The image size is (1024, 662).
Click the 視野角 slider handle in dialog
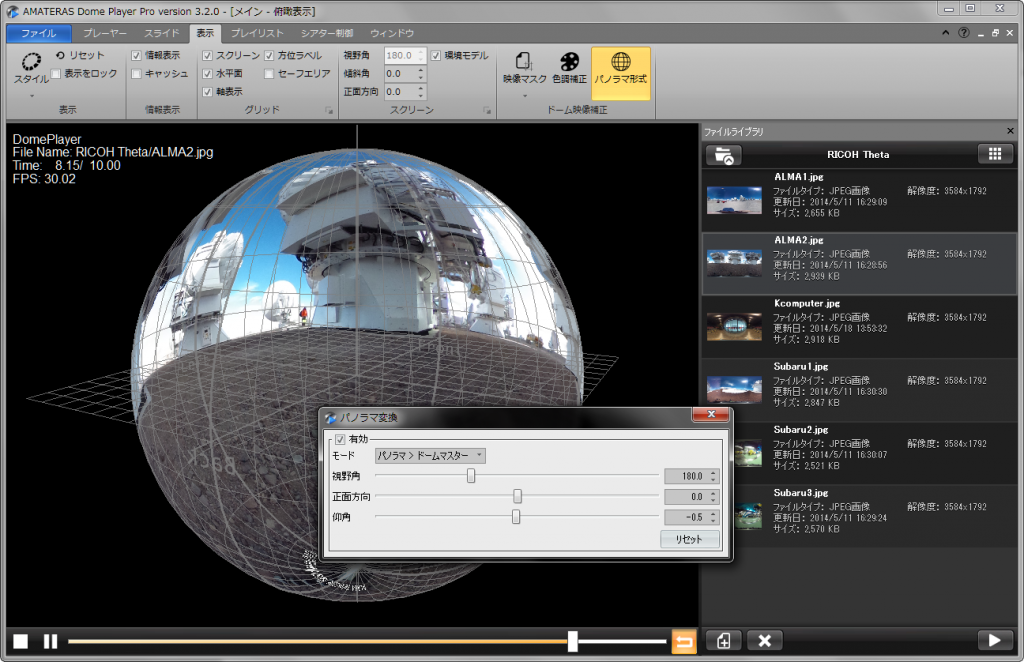coord(471,476)
